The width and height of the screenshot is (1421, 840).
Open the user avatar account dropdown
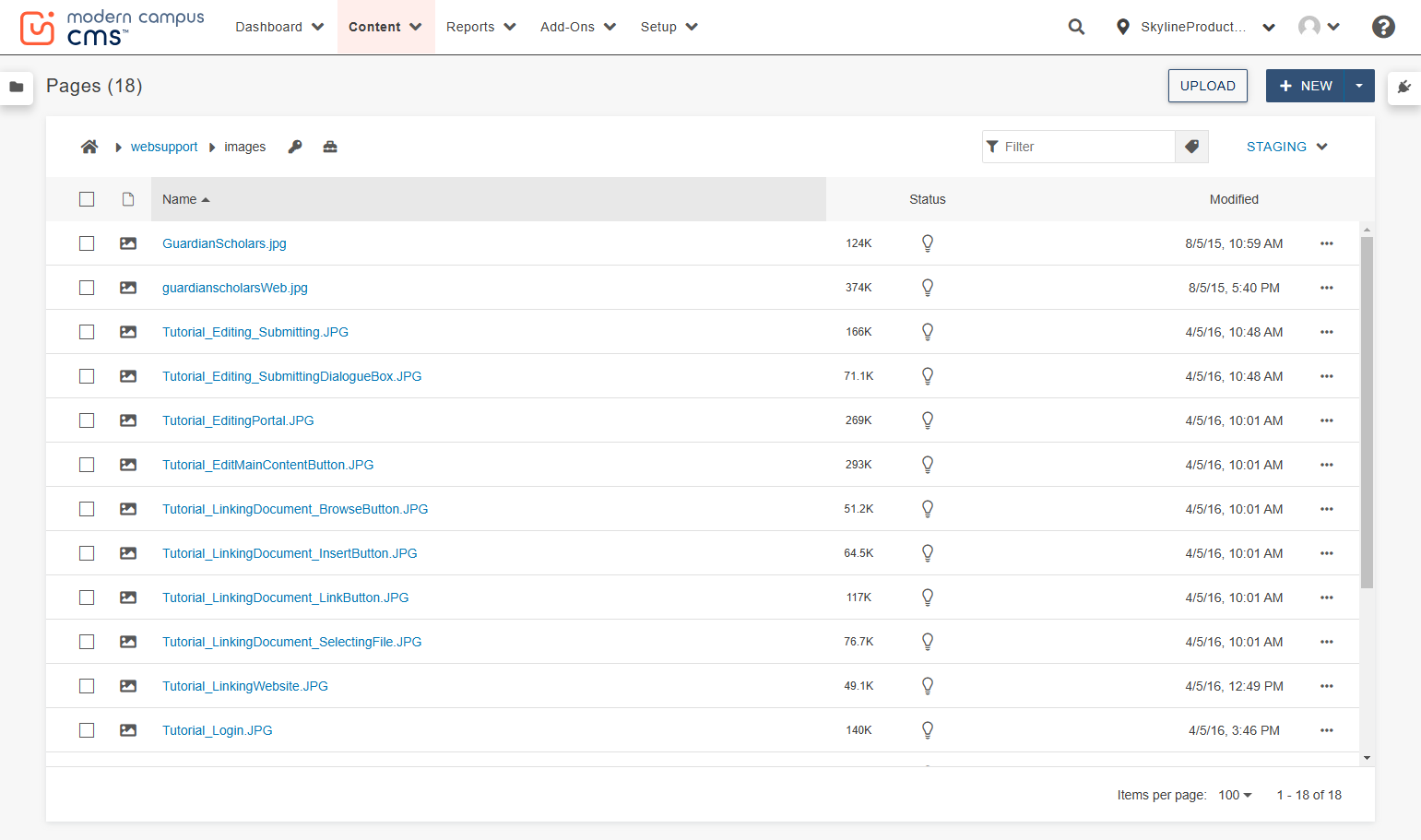pos(1319,27)
